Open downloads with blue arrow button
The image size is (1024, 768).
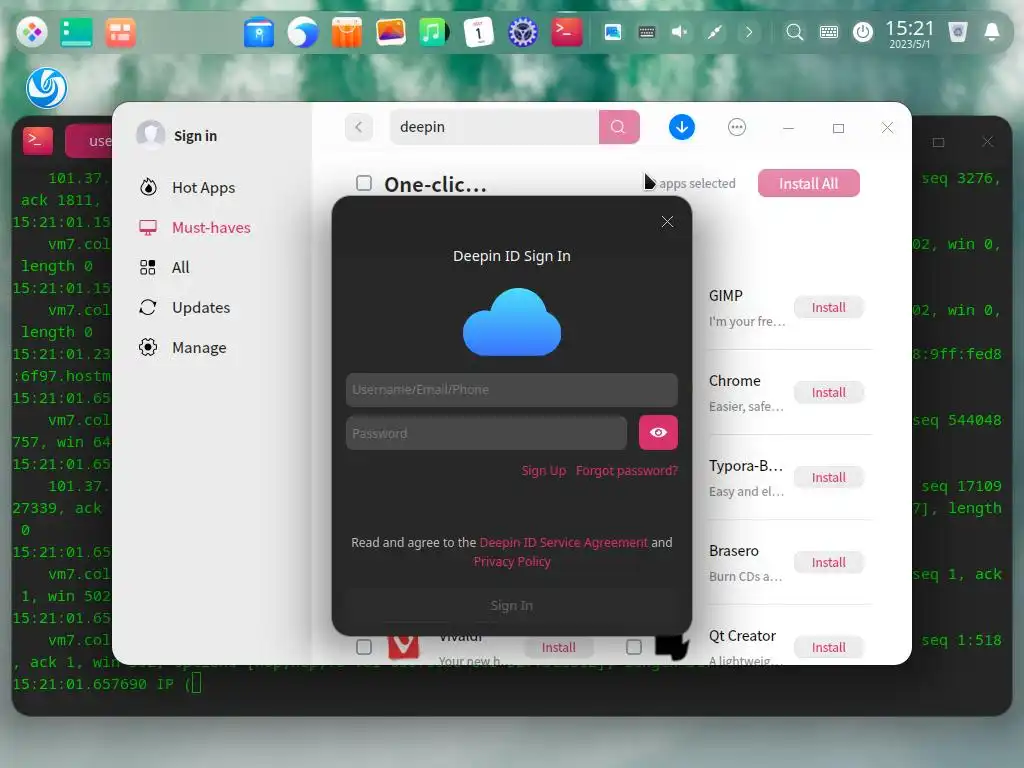pos(681,127)
